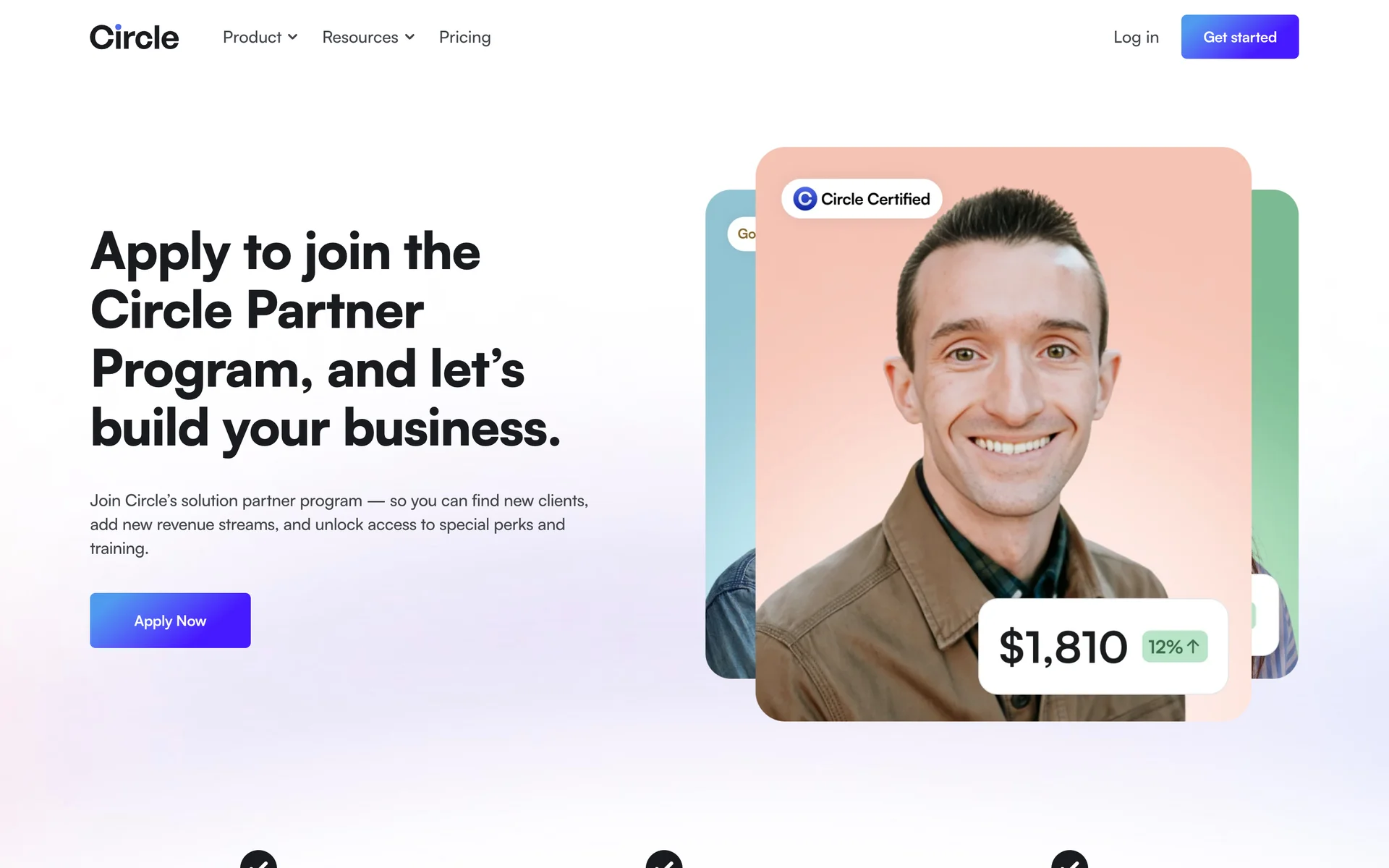Click the Get started button

pyautogui.click(x=1239, y=37)
